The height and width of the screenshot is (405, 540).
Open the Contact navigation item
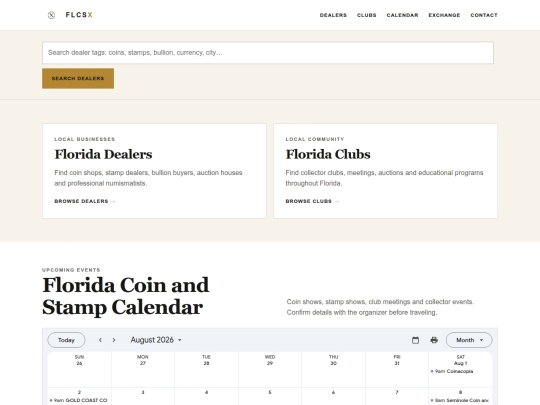click(484, 15)
